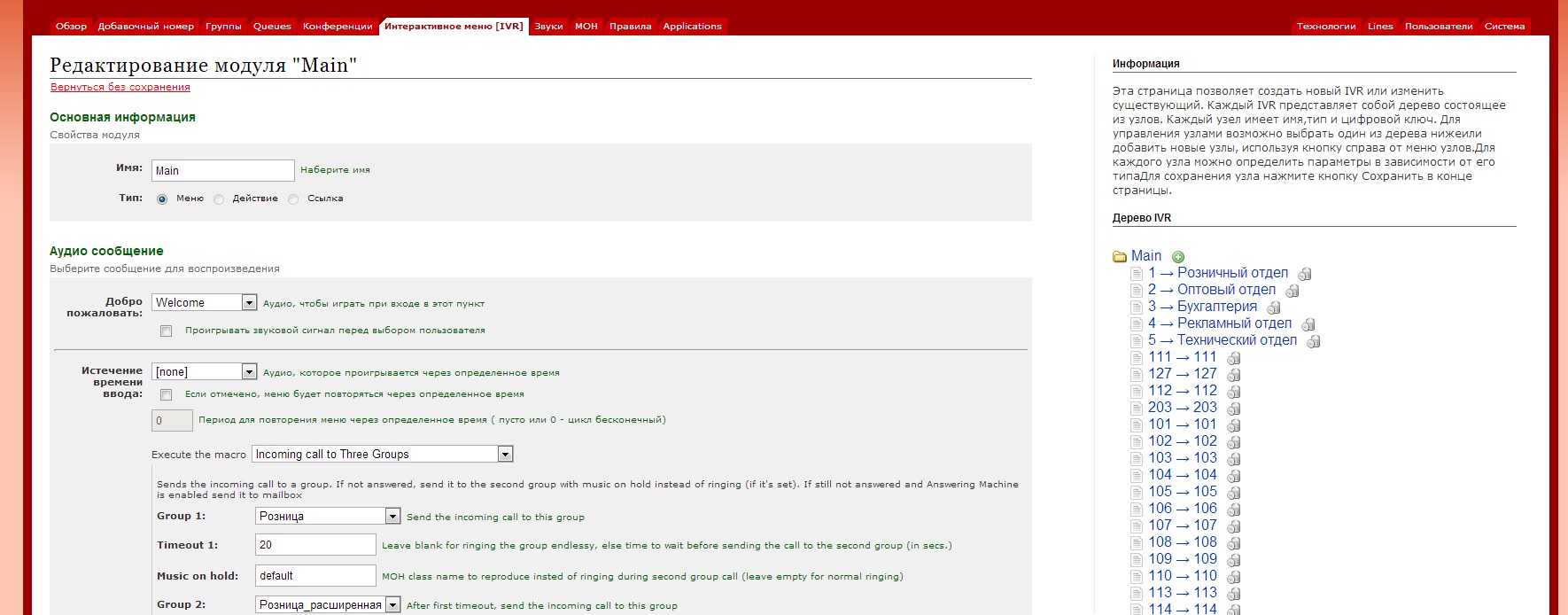Open the Queues tab in navigation
Screen dimensions: 1568x615
tap(272, 26)
